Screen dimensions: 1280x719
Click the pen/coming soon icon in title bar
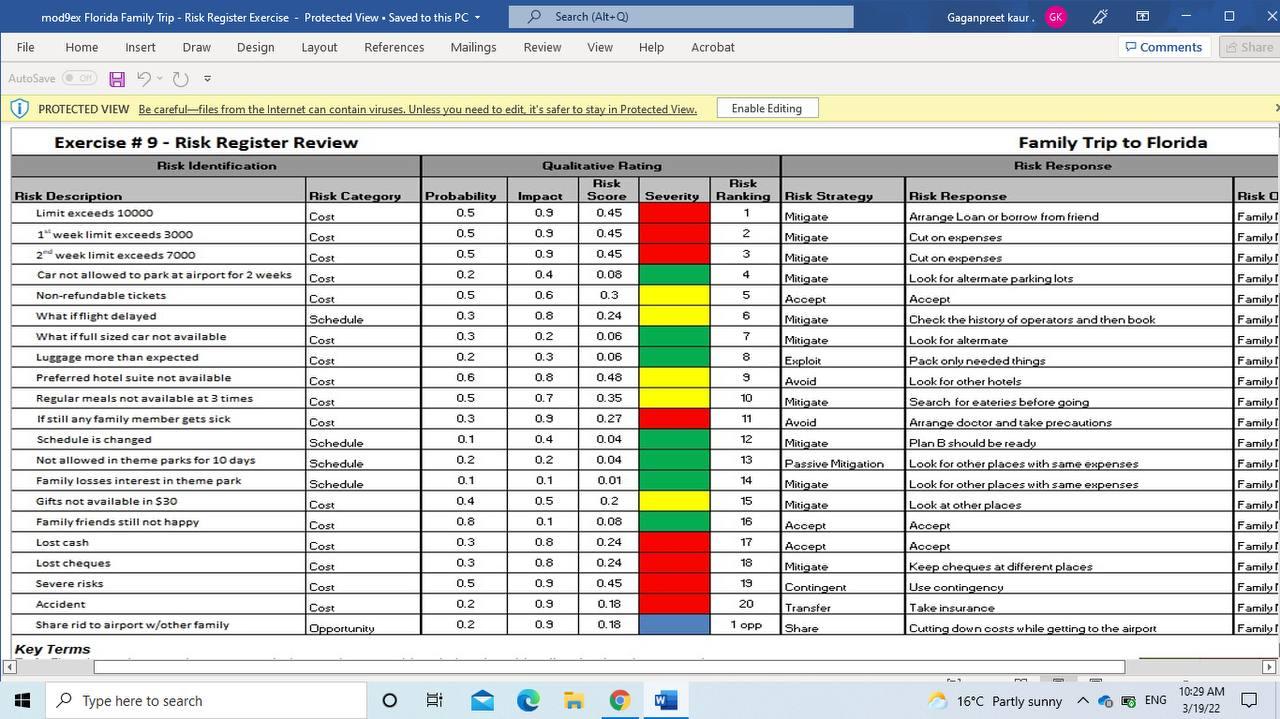click(1100, 17)
